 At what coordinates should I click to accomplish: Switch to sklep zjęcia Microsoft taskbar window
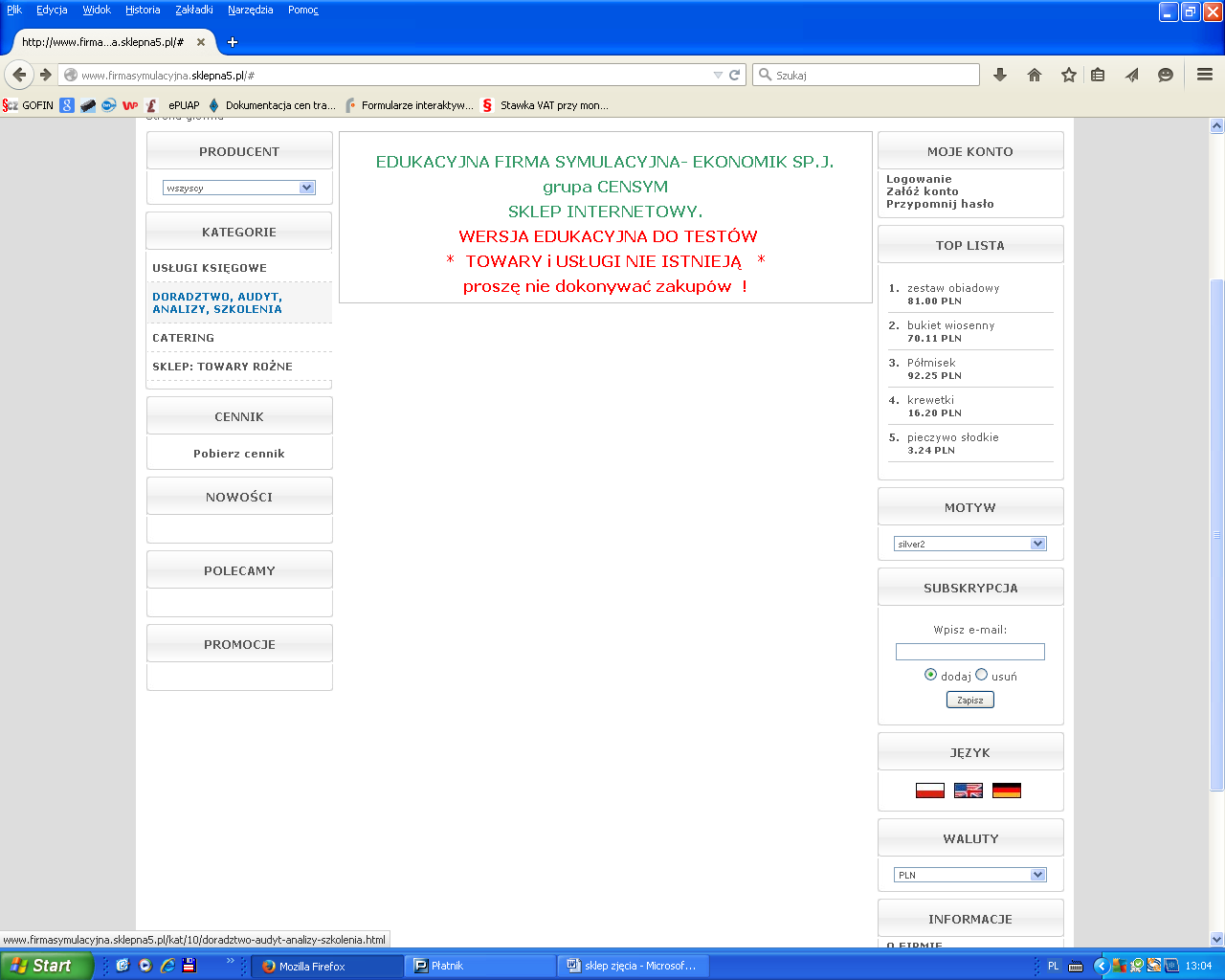633,966
